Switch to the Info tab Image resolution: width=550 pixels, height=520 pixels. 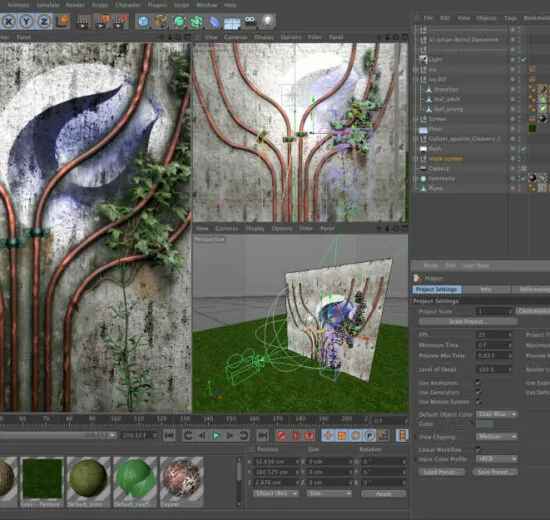tap(486, 289)
